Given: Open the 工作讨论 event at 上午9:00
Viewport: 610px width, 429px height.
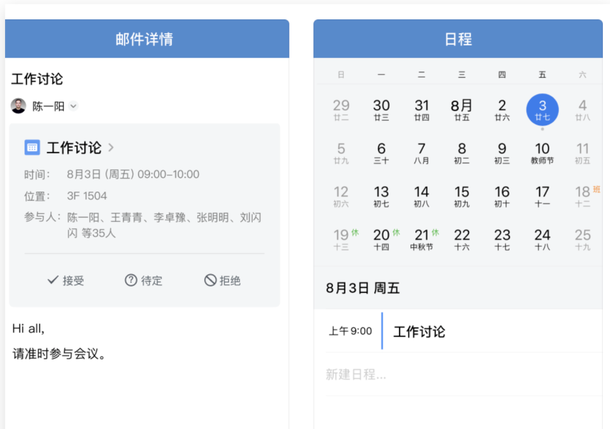Looking at the screenshot, I should coord(419,332).
